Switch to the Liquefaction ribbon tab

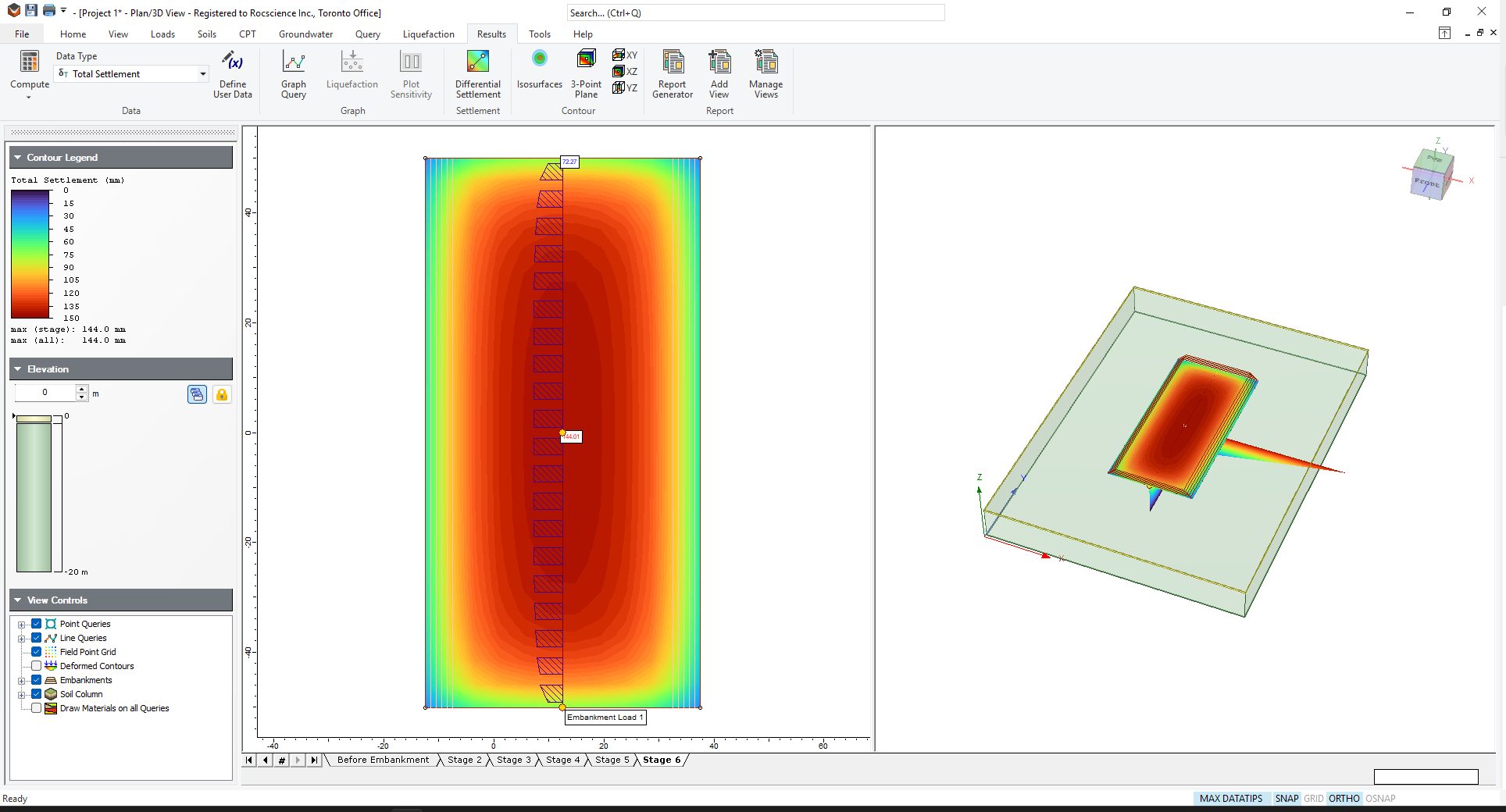click(x=428, y=34)
